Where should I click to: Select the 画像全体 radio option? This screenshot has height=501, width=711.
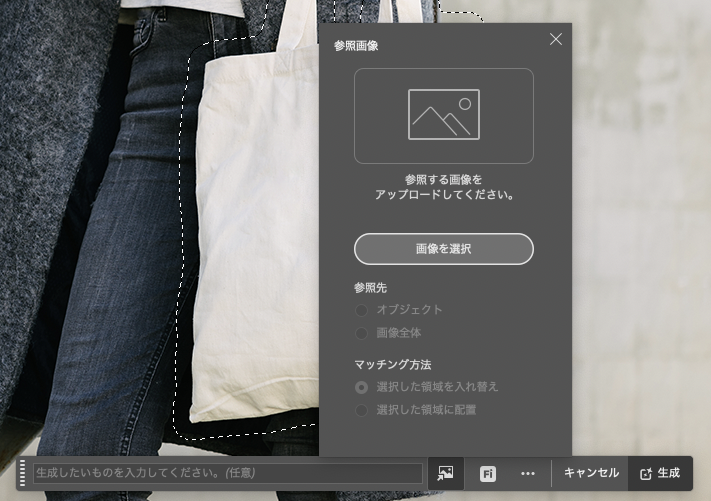click(362, 333)
